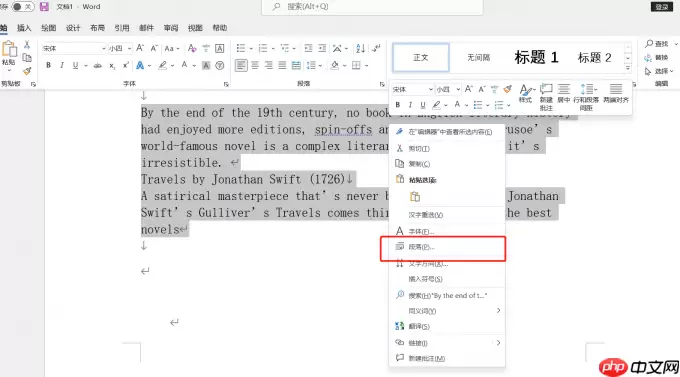This screenshot has height=377, width=680.
Task: Open the Insert ribbon tab
Action: (x=24, y=28)
